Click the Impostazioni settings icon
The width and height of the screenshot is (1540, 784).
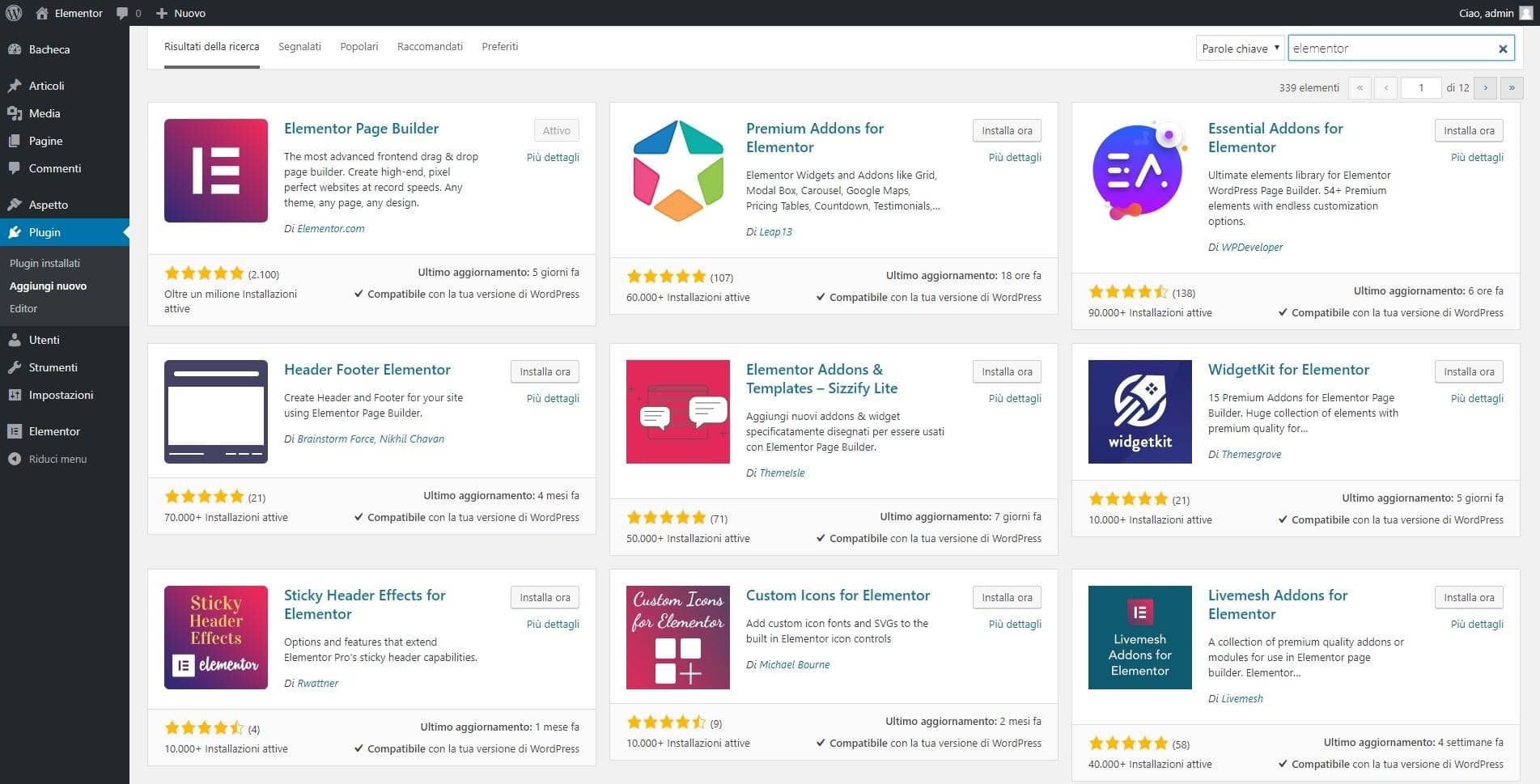coord(15,395)
